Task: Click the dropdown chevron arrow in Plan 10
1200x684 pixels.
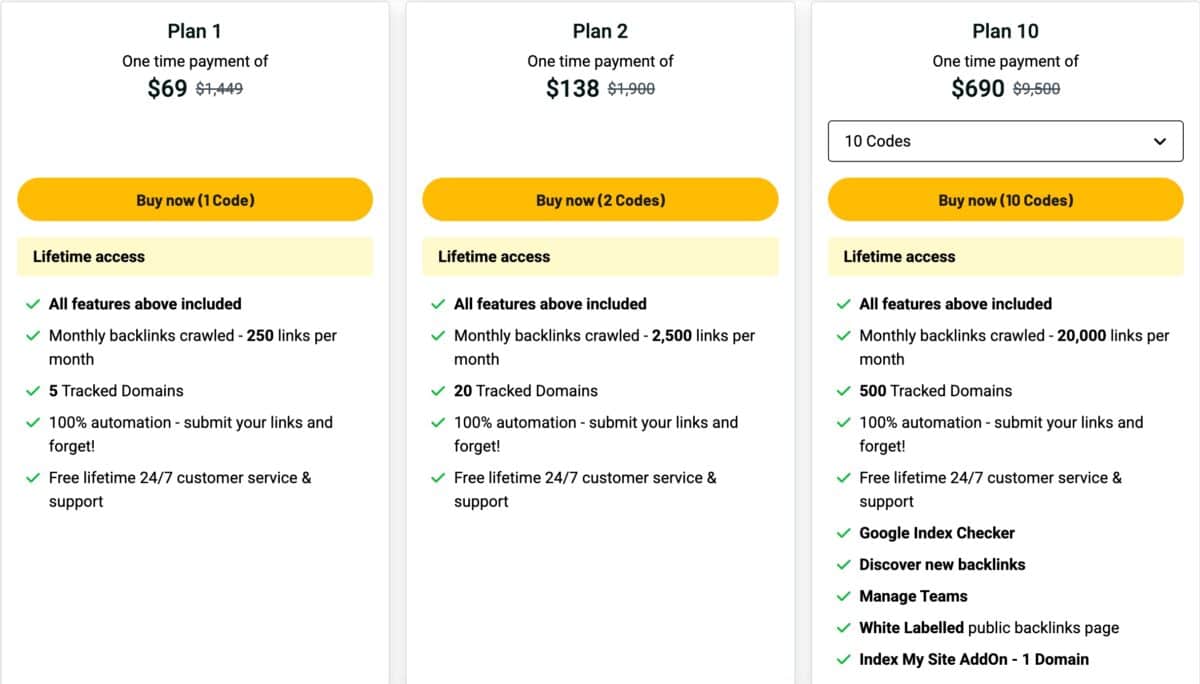Action: pyautogui.click(x=1160, y=141)
